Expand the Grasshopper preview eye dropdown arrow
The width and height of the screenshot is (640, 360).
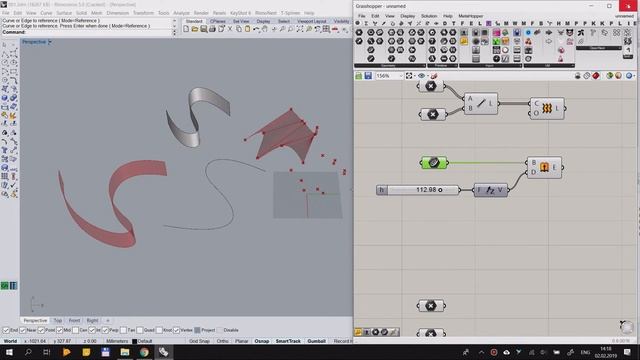click(x=427, y=76)
